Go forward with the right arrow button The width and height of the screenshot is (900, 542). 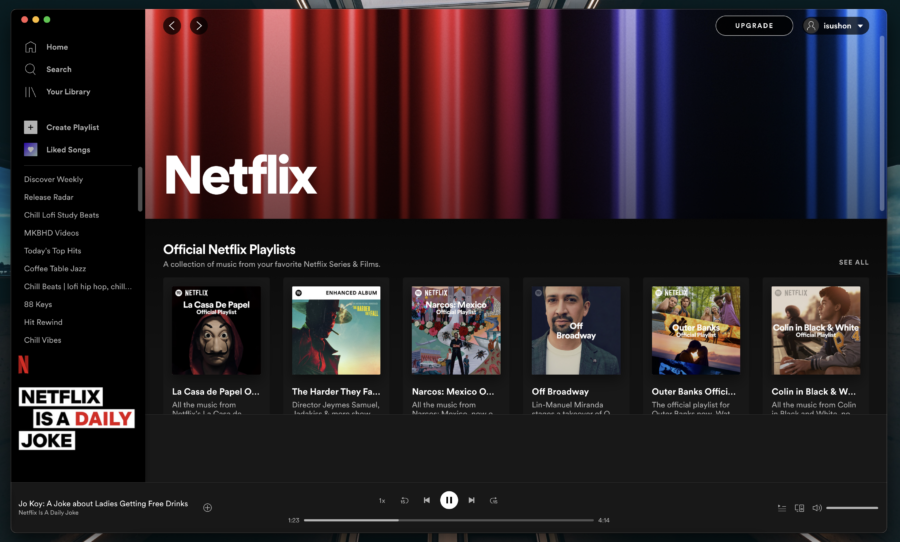coord(199,25)
